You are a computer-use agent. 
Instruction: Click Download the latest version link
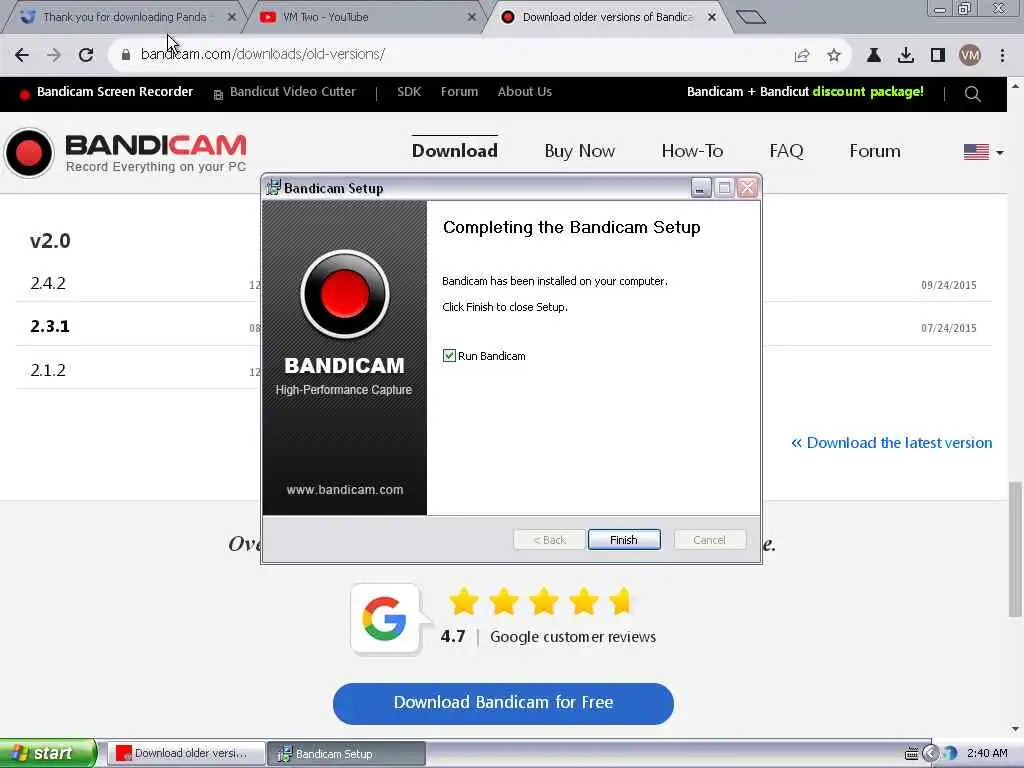[x=891, y=443]
